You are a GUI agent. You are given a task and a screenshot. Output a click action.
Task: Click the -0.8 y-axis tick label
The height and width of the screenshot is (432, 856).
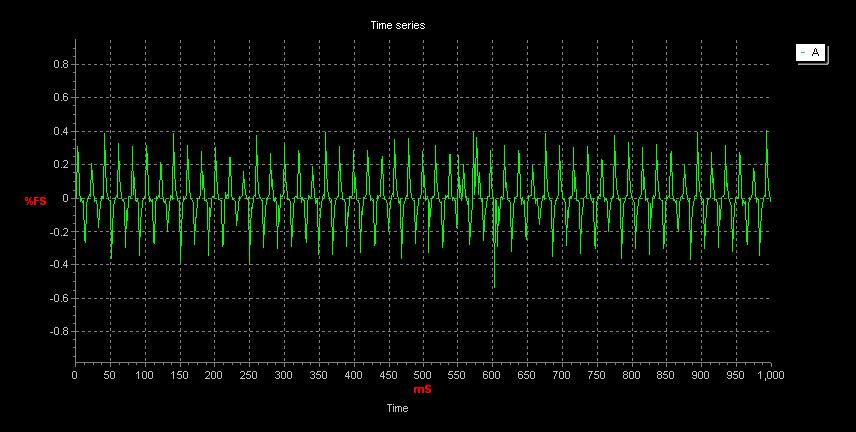[60, 332]
